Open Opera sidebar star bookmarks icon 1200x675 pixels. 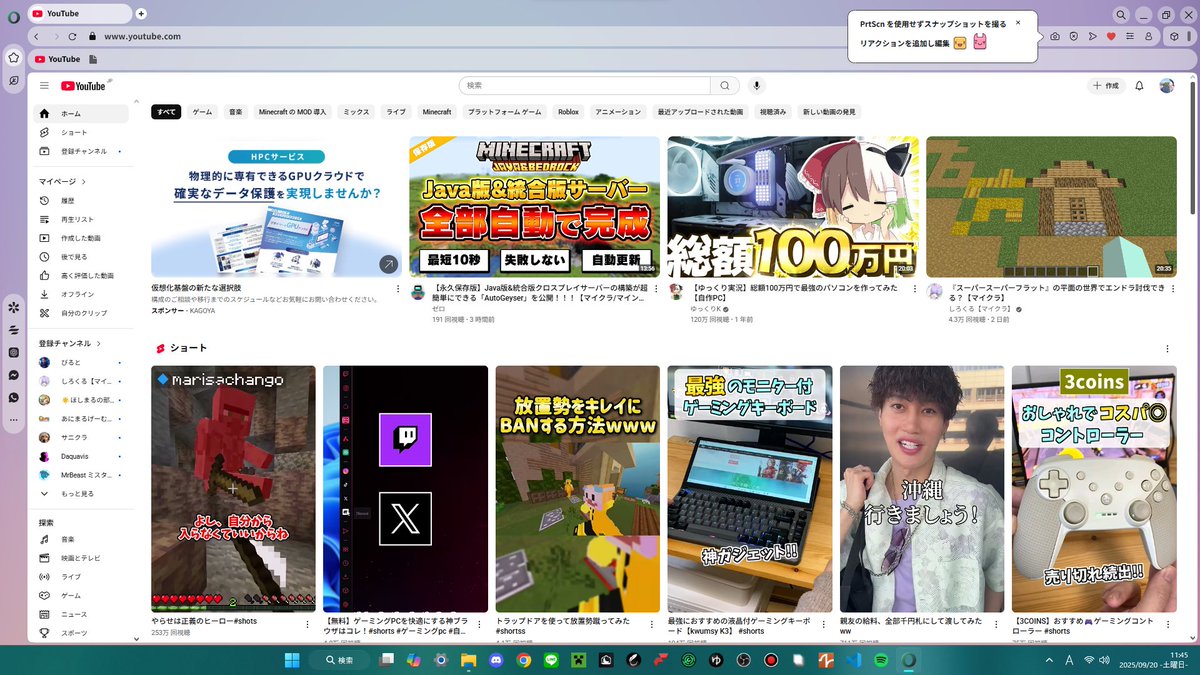[14, 59]
